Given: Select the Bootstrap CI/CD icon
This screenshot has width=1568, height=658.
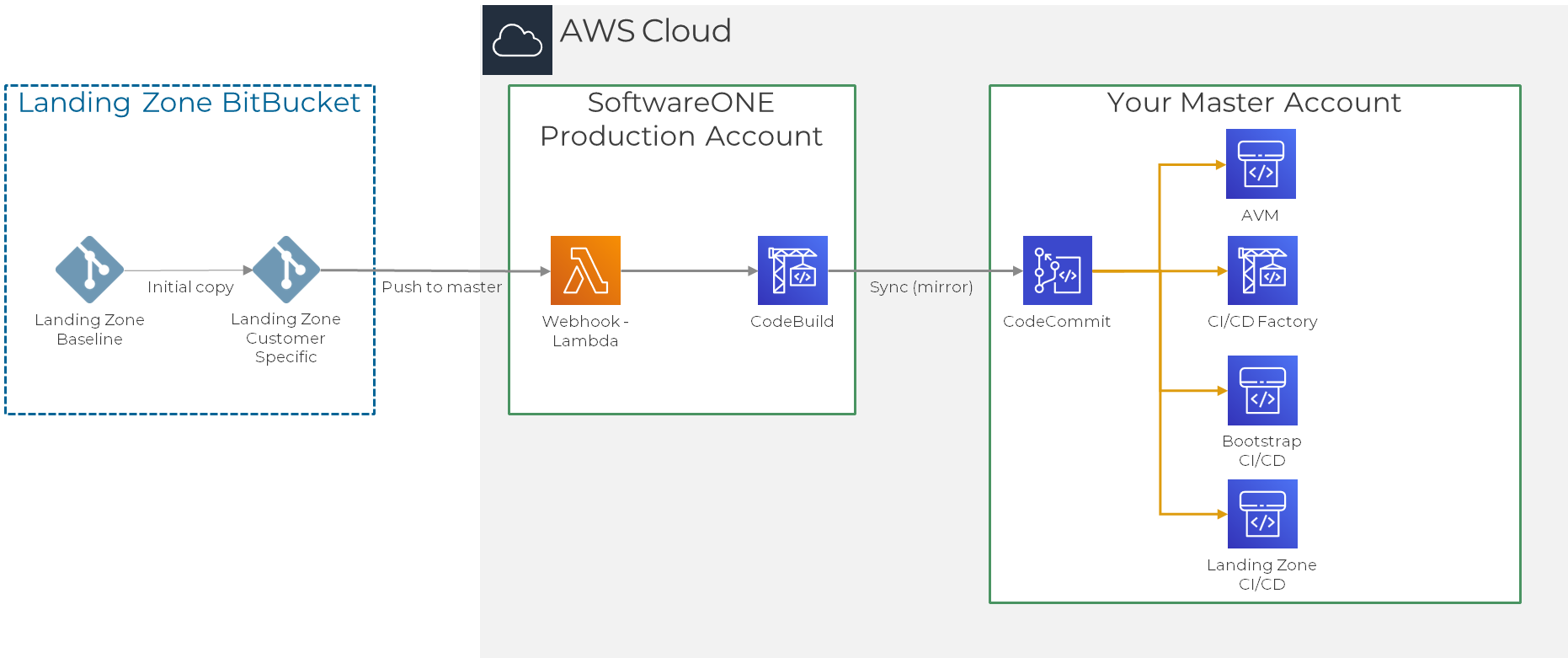Looking at the screenshot, I should pyautogui.click(x=1262, y=390).
